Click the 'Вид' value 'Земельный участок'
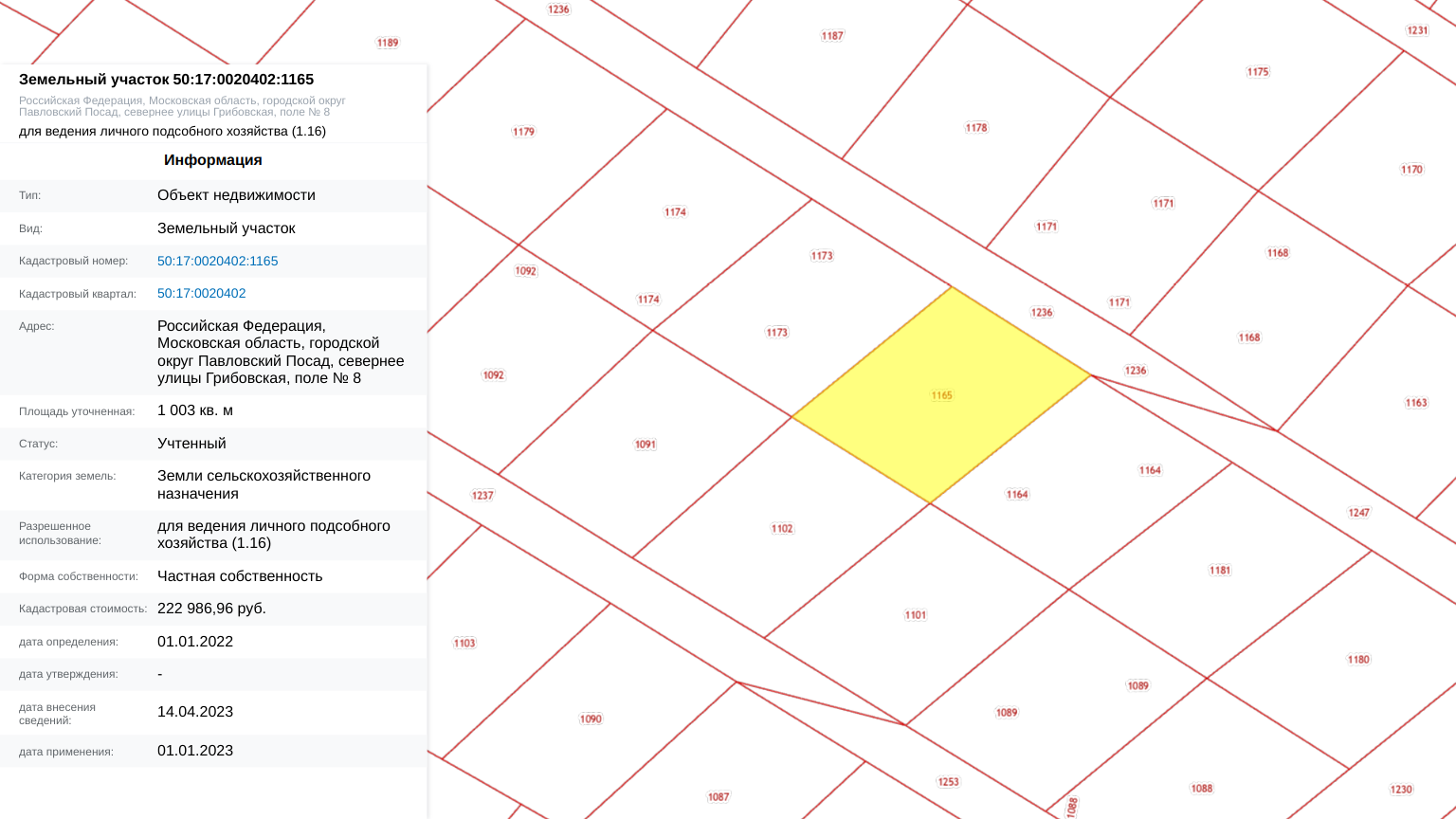Image resolution: width=1456 pixels, height=819 pixels. pyautogui.click(x=227, y=228)
